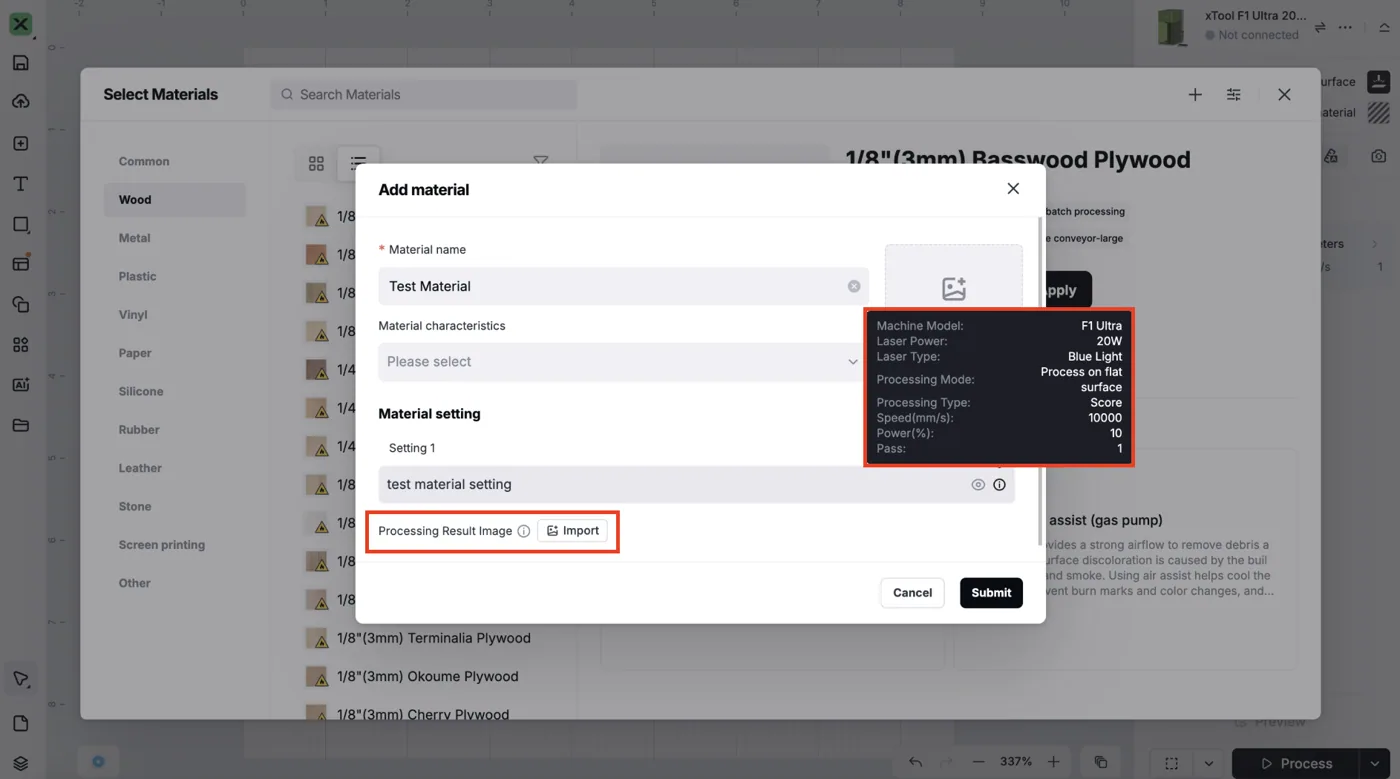Screen dimensions: 1400x779
Task: Open the layers icon at bottom left
Action: [x=20, y=763]
